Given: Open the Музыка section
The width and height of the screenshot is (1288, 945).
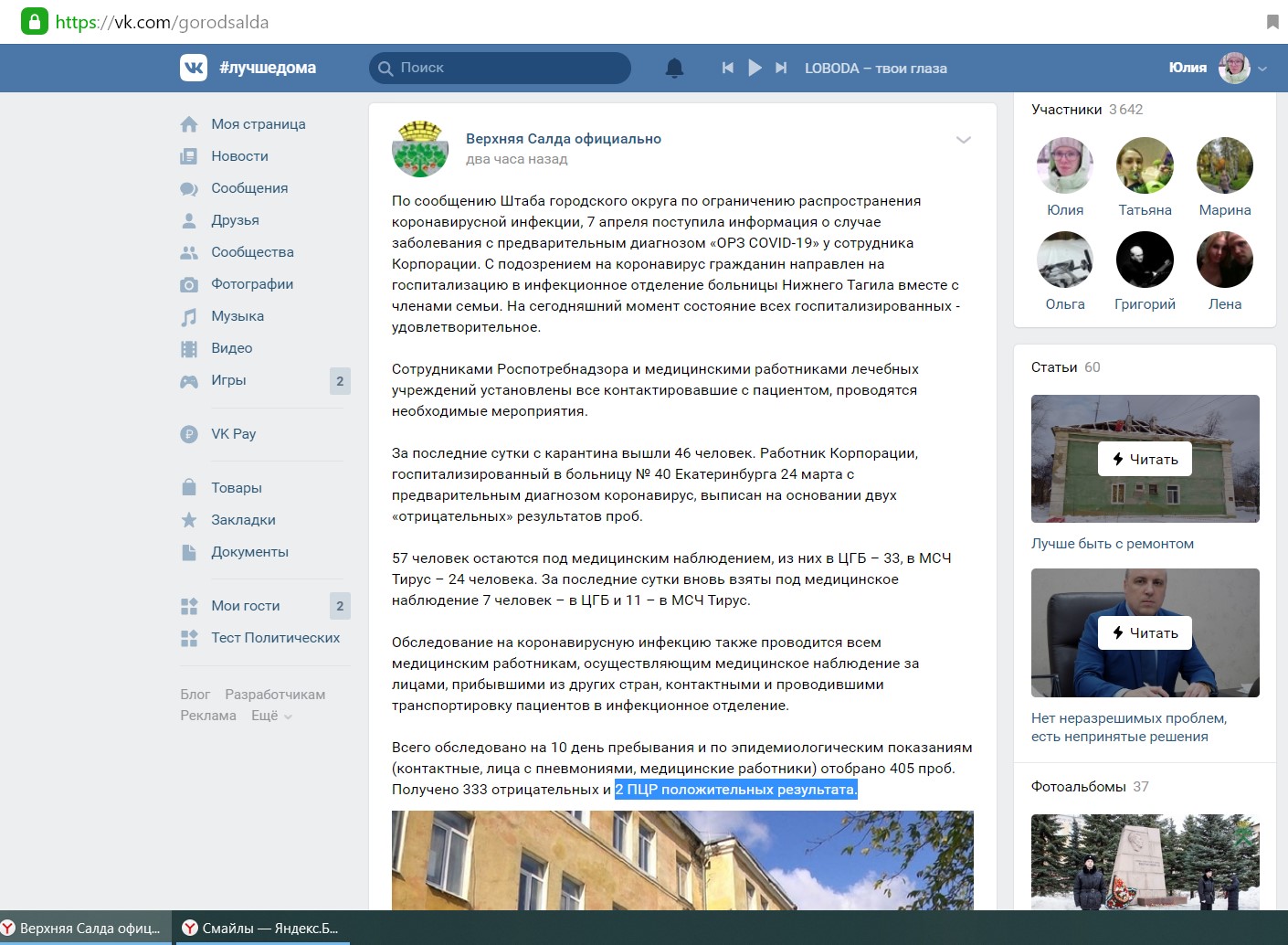Looking at the screenshot, I should [x=237, y=316].
